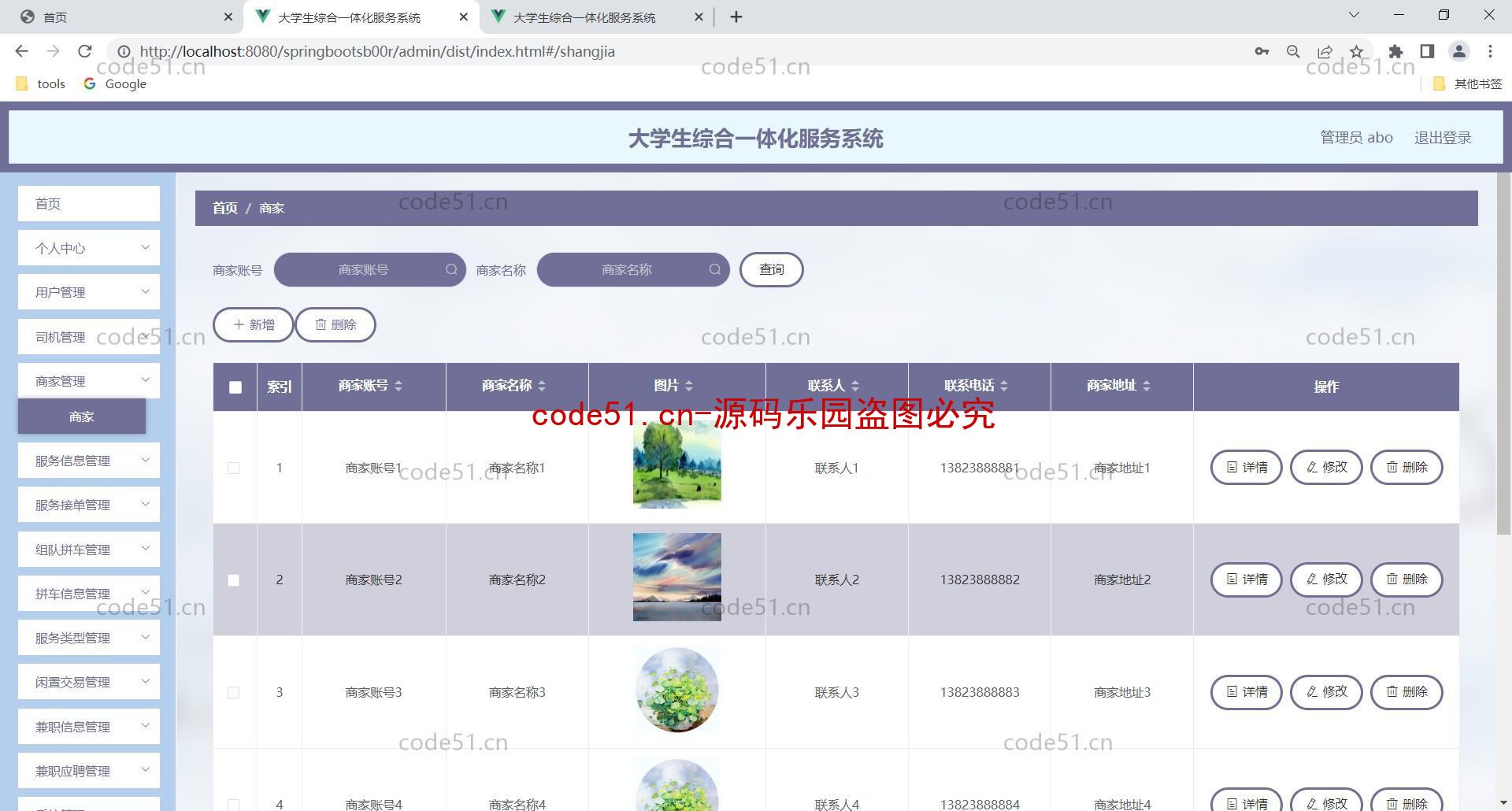
Task: Click the zoom magnifier icon in address bar
Action: [1293, 51]
